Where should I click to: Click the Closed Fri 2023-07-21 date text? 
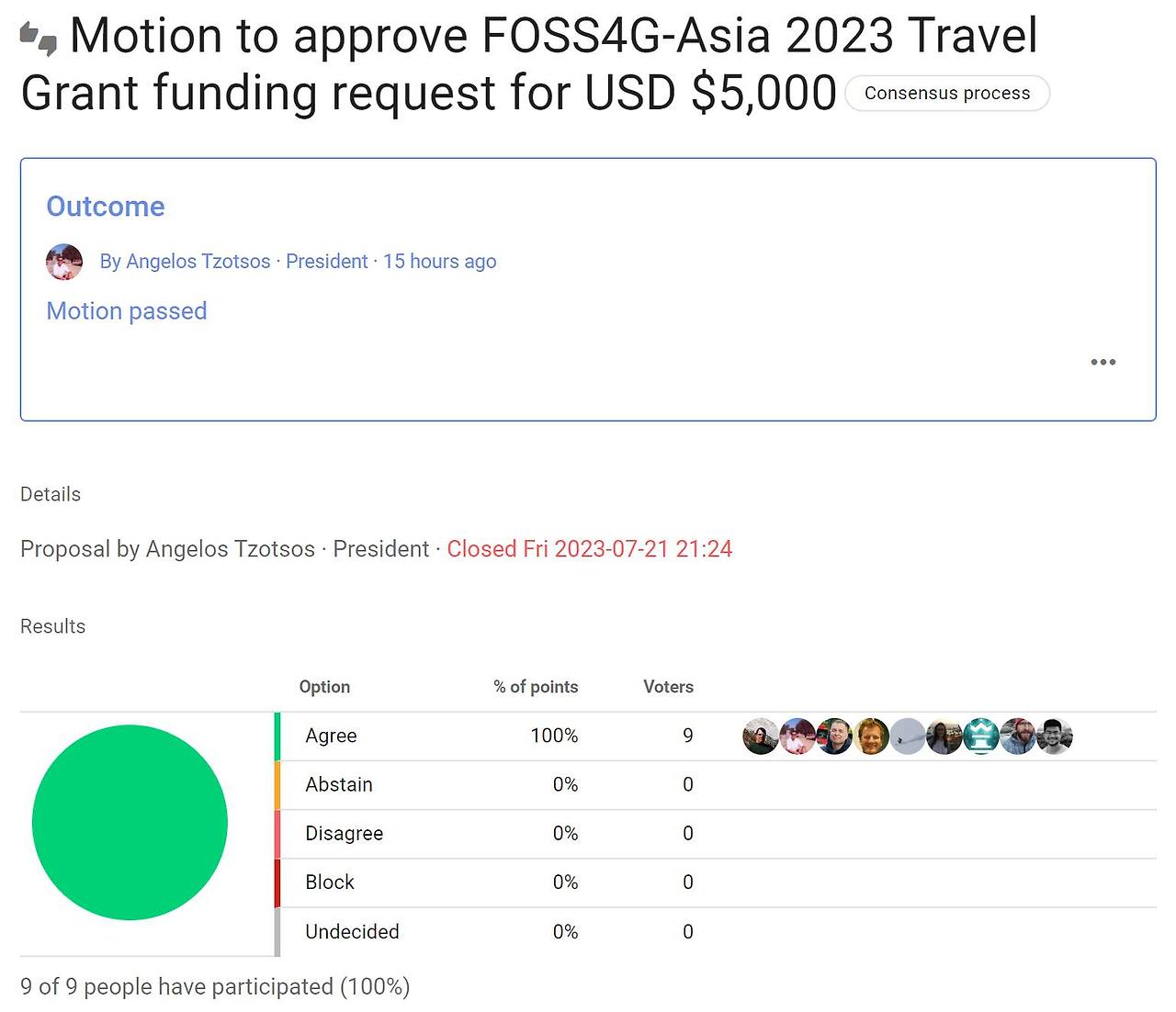(x=589, y=548)
